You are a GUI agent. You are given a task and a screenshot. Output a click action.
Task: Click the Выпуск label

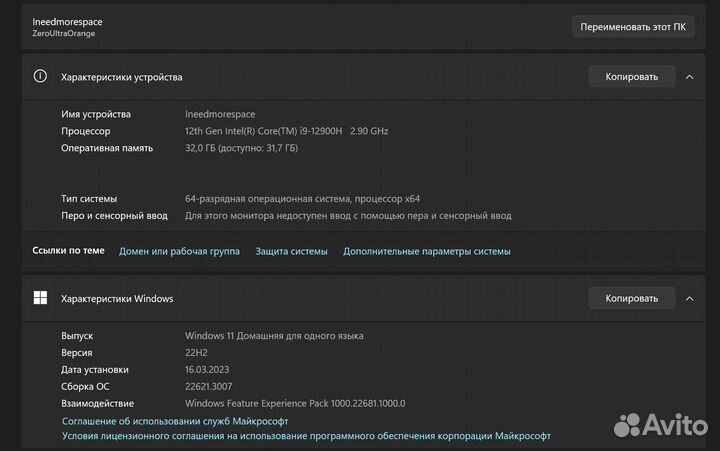click(77, 336)
